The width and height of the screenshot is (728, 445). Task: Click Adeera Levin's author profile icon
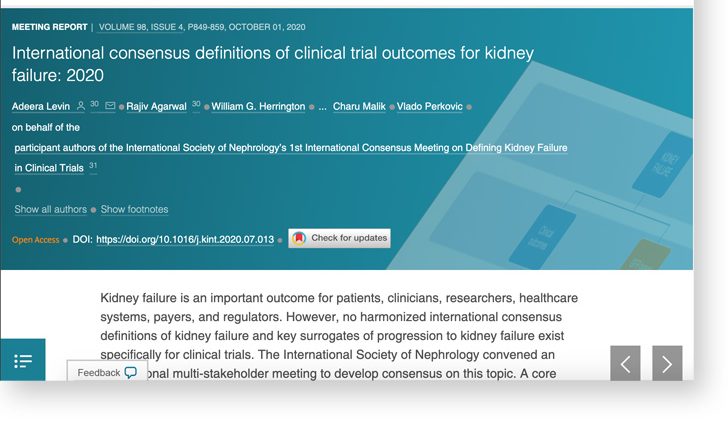tap(80, 106)
